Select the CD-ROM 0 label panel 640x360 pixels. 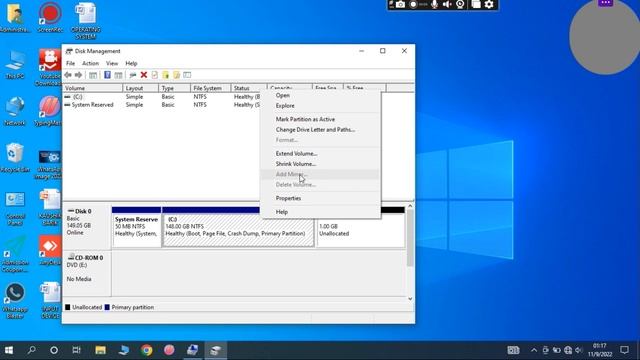coord(87,273)
